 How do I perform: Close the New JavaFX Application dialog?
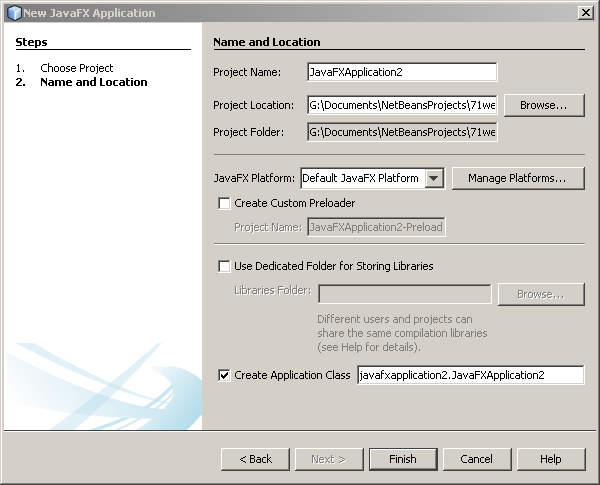[x=585, y=13]
